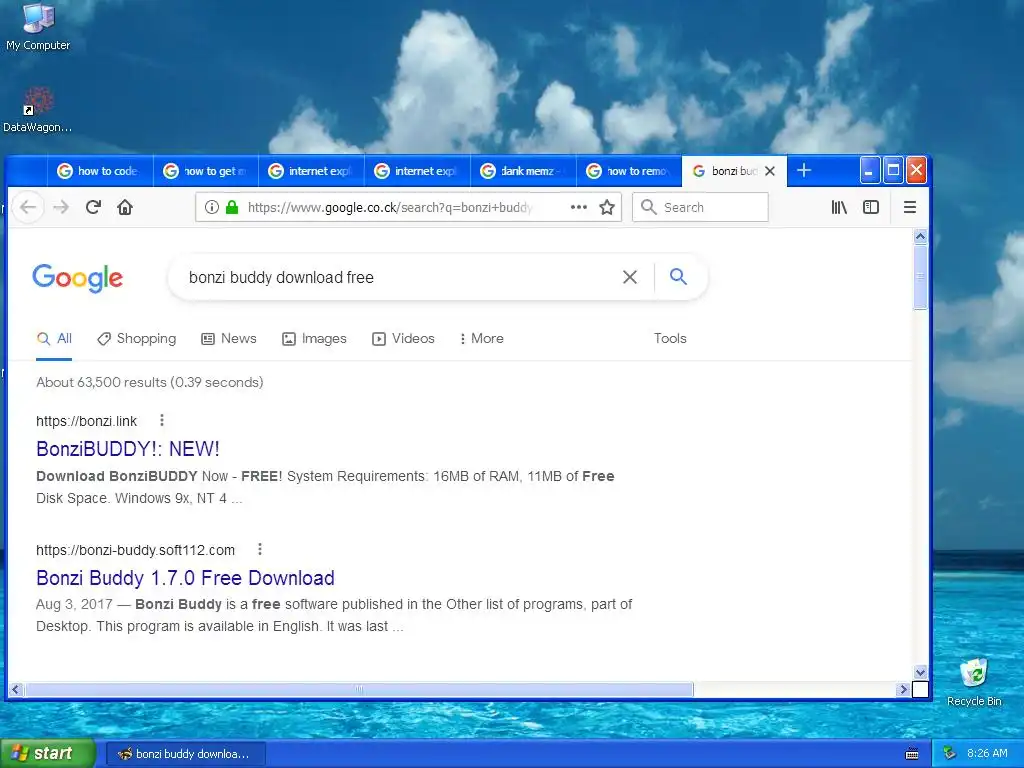
Task: Reload the current page
Action: 93,208
